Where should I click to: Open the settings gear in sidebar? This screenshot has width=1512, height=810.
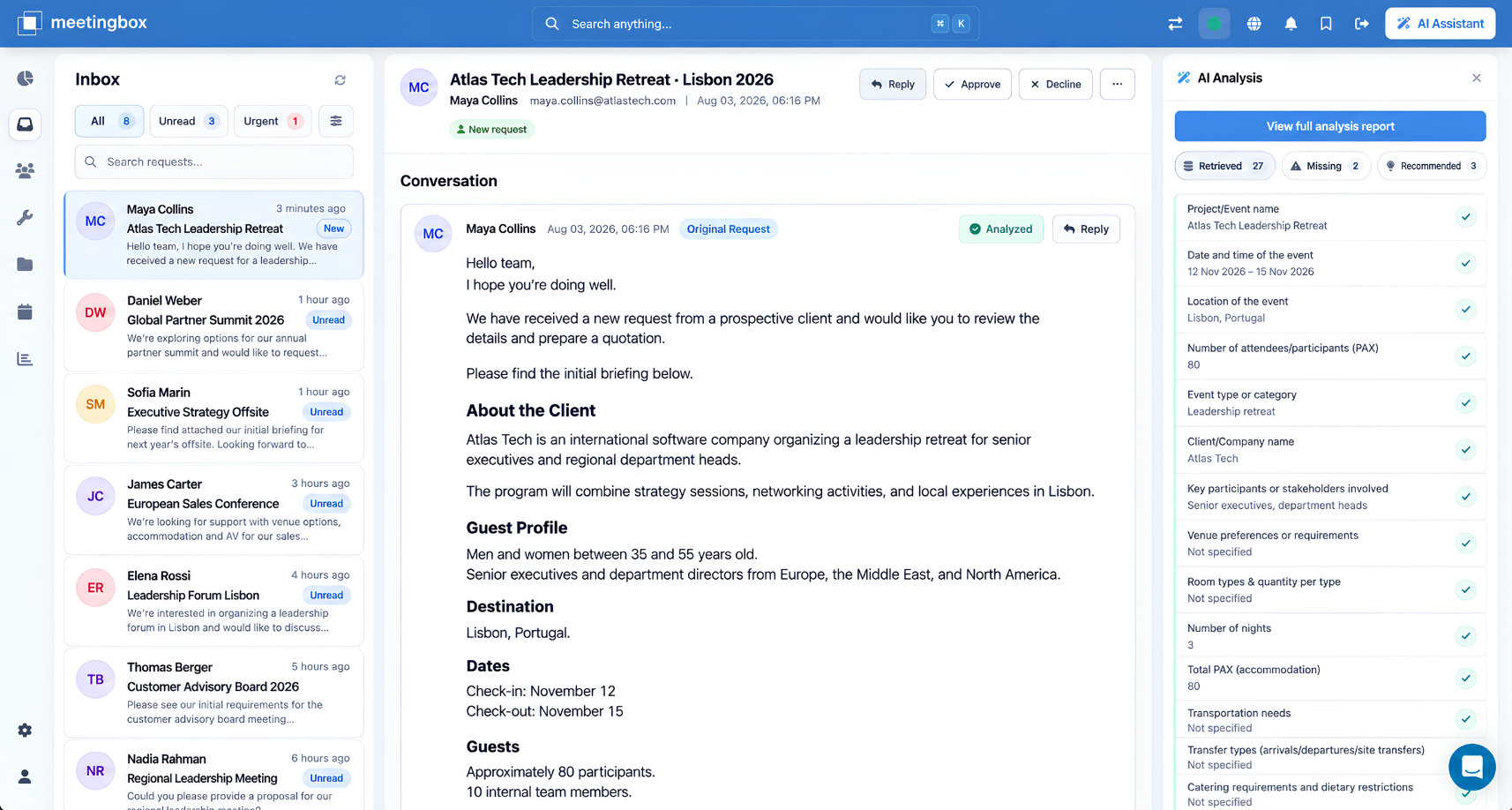[25, 731]
